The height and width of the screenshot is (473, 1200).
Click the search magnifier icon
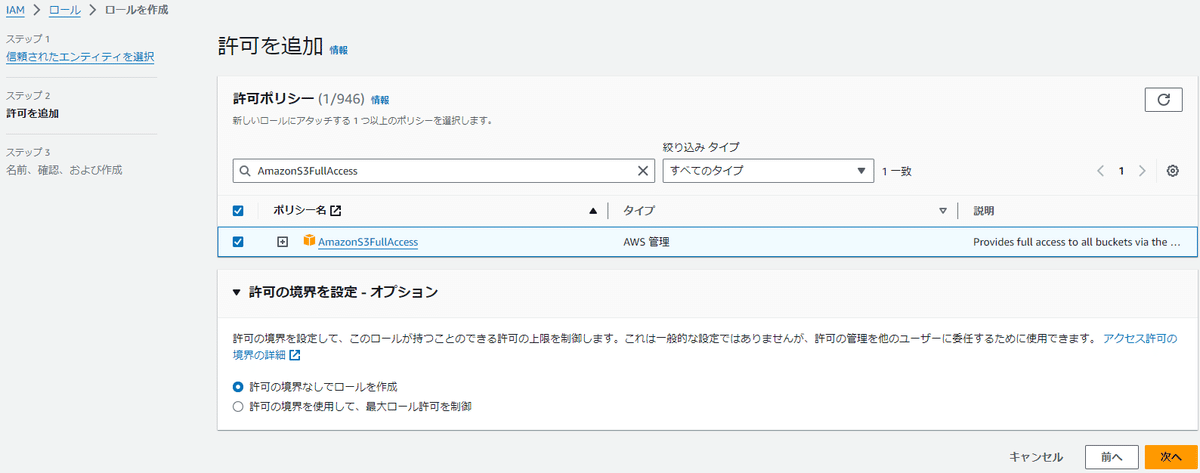(x=245, y=171)
